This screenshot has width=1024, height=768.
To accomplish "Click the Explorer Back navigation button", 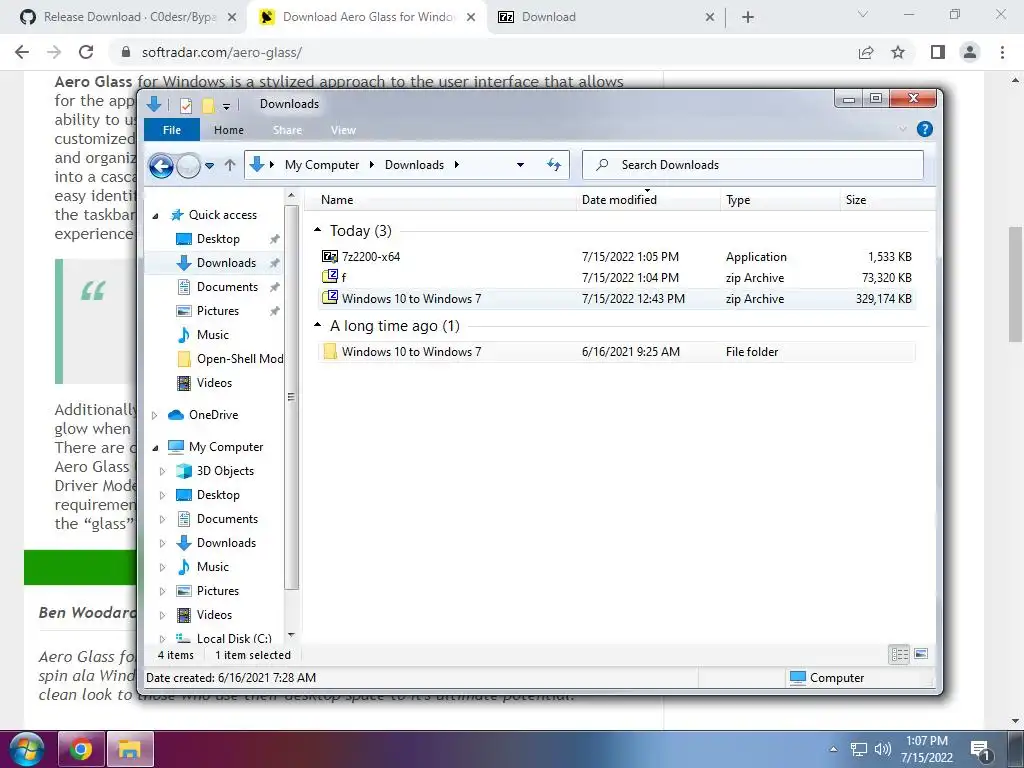I will tap(161, 166).
